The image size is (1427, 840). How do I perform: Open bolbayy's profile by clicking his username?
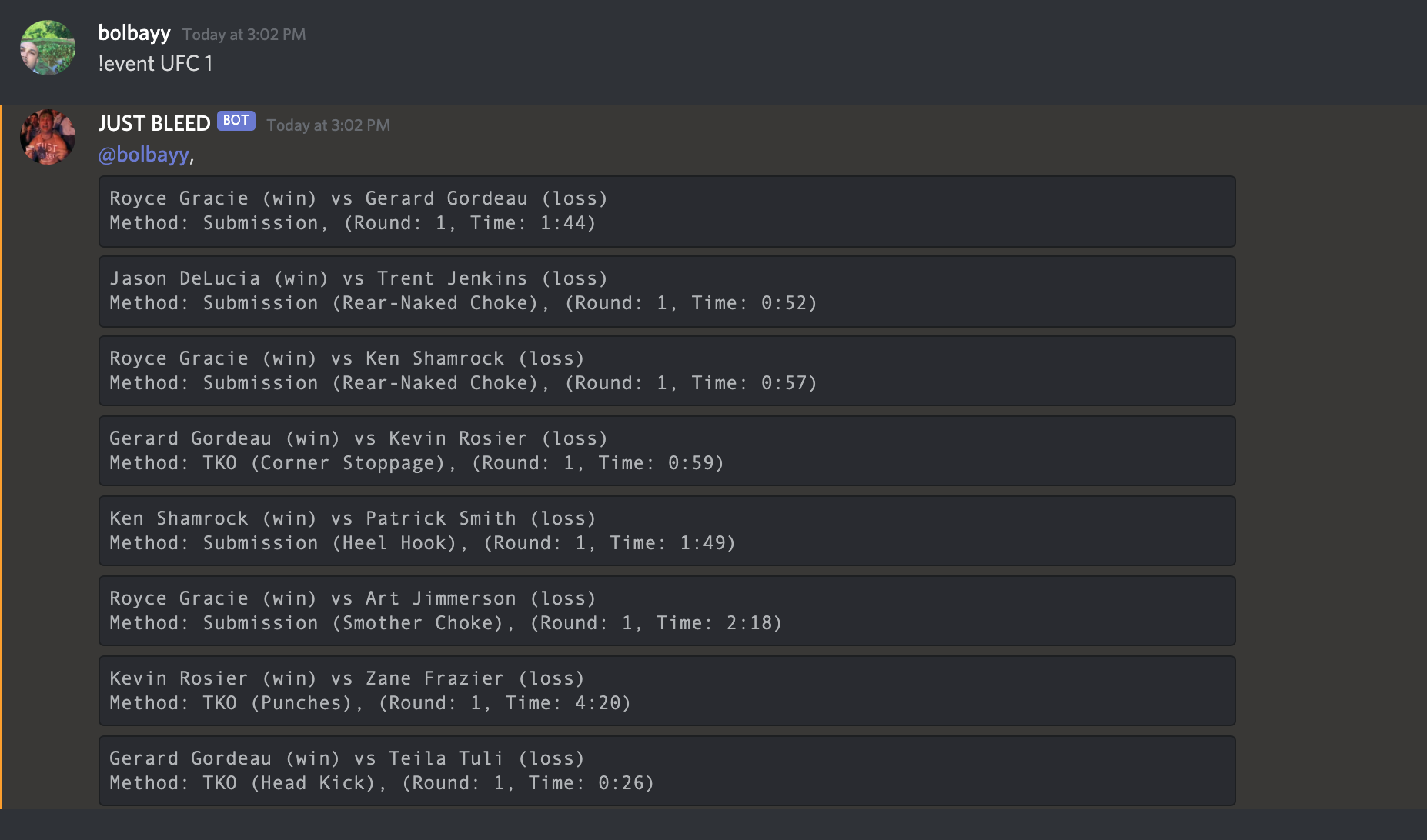(x=134, y=33)
